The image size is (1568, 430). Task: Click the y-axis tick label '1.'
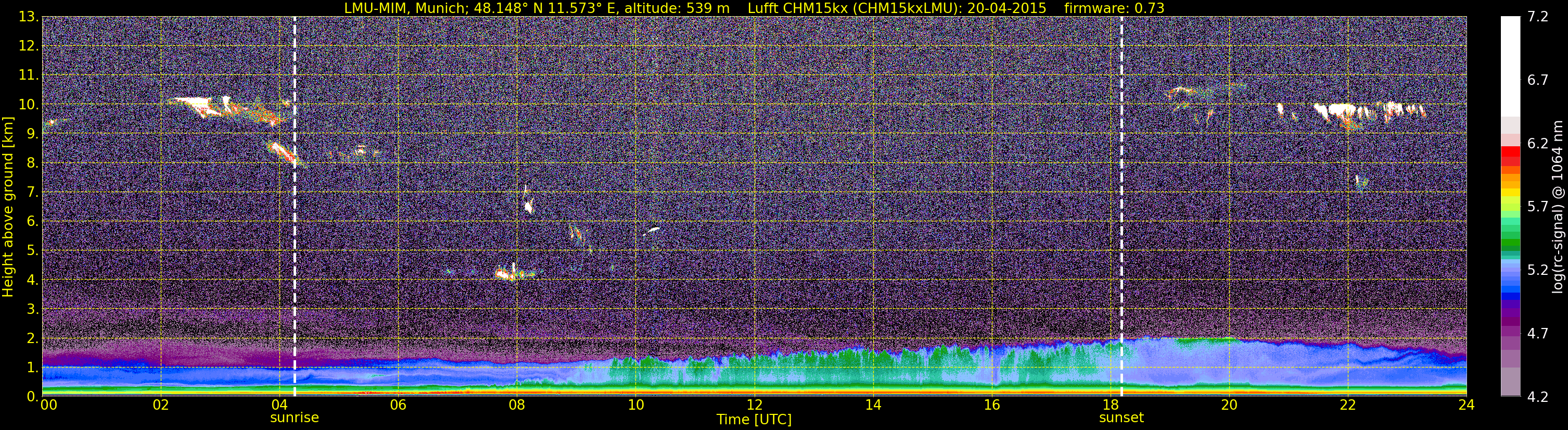pyautogui.click(x=32, y=367)
